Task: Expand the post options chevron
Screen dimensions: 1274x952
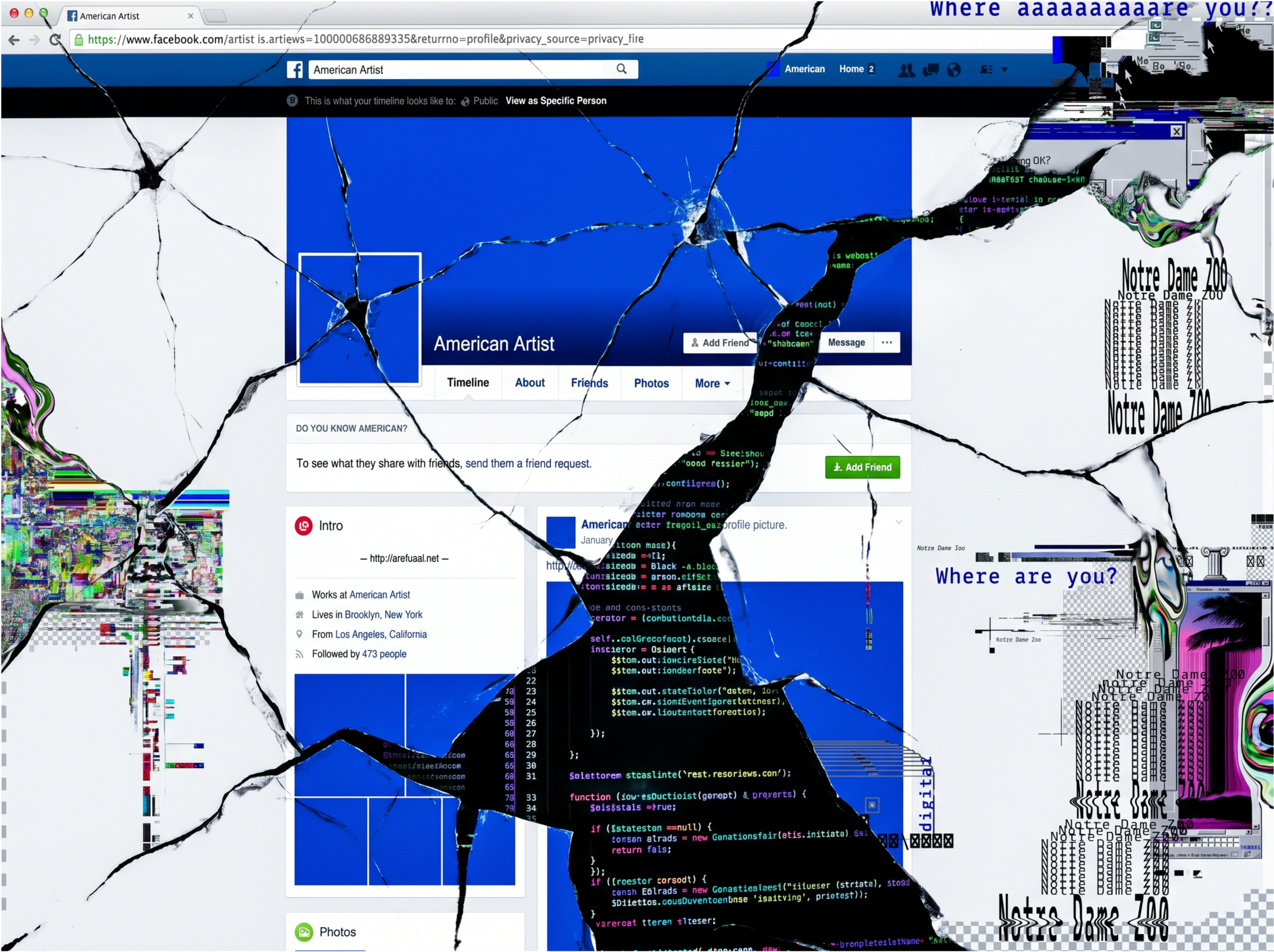Action: pyautogui.click(x=899, y=522)
